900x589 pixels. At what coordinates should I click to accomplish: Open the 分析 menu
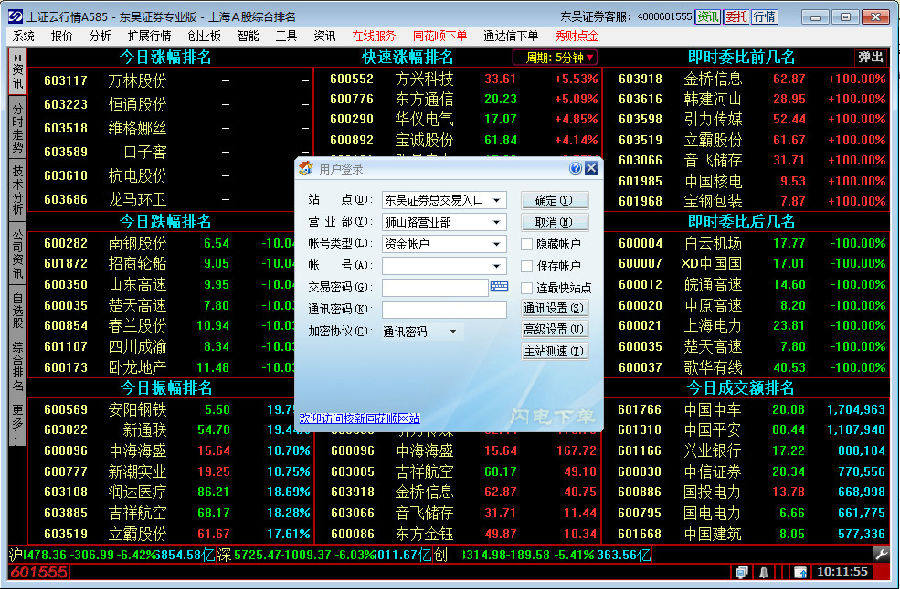[100, 36]
